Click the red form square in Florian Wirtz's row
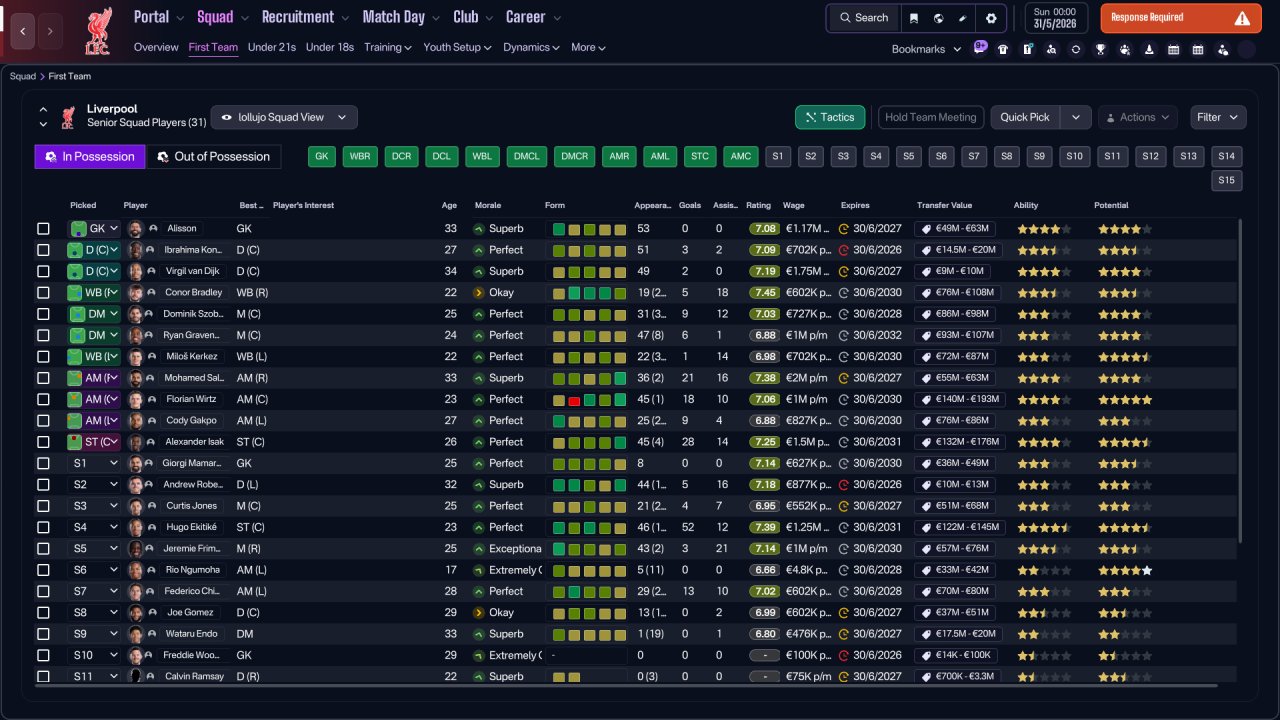This screenshot has height=720, width=1280. click(x=575, y=400)
